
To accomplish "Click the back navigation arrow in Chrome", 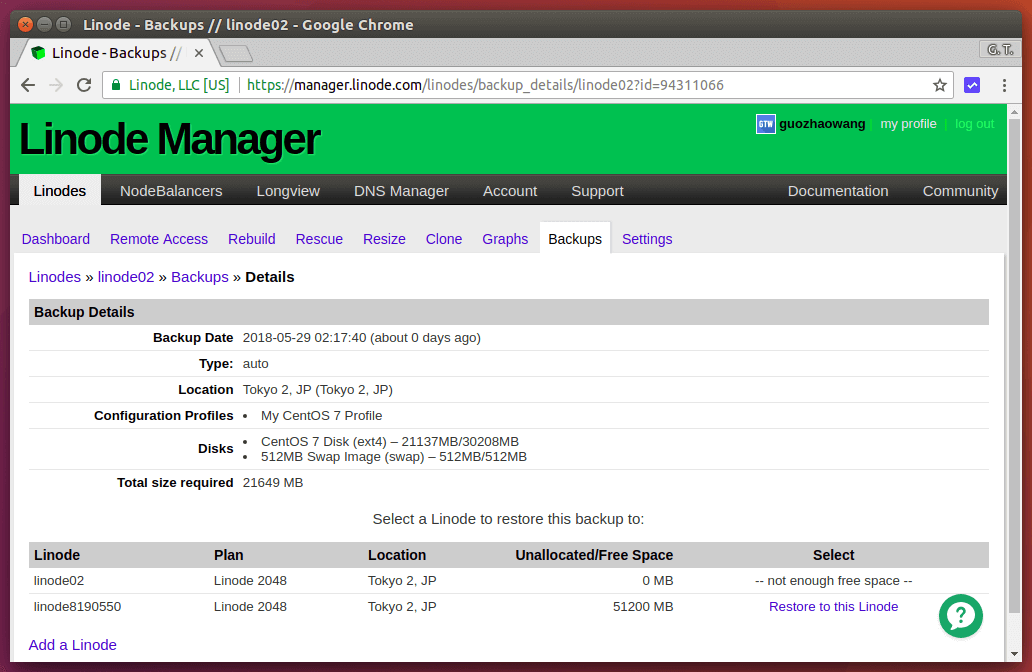I will [27, 85].
